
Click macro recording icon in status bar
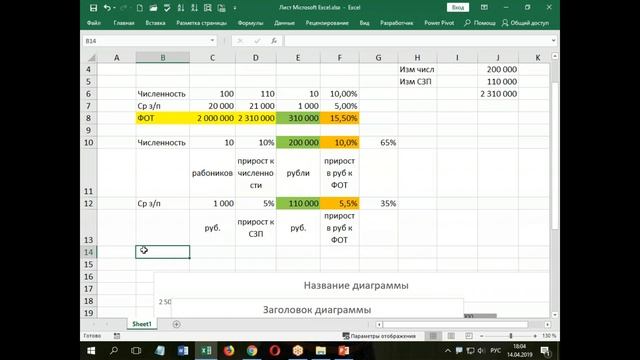(117, 336)
